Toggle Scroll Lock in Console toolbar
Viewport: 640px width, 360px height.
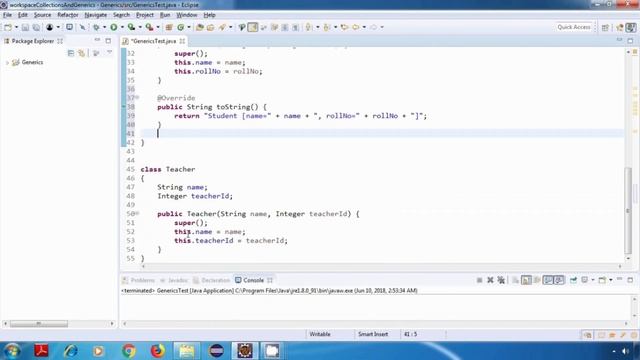point(527,280)
